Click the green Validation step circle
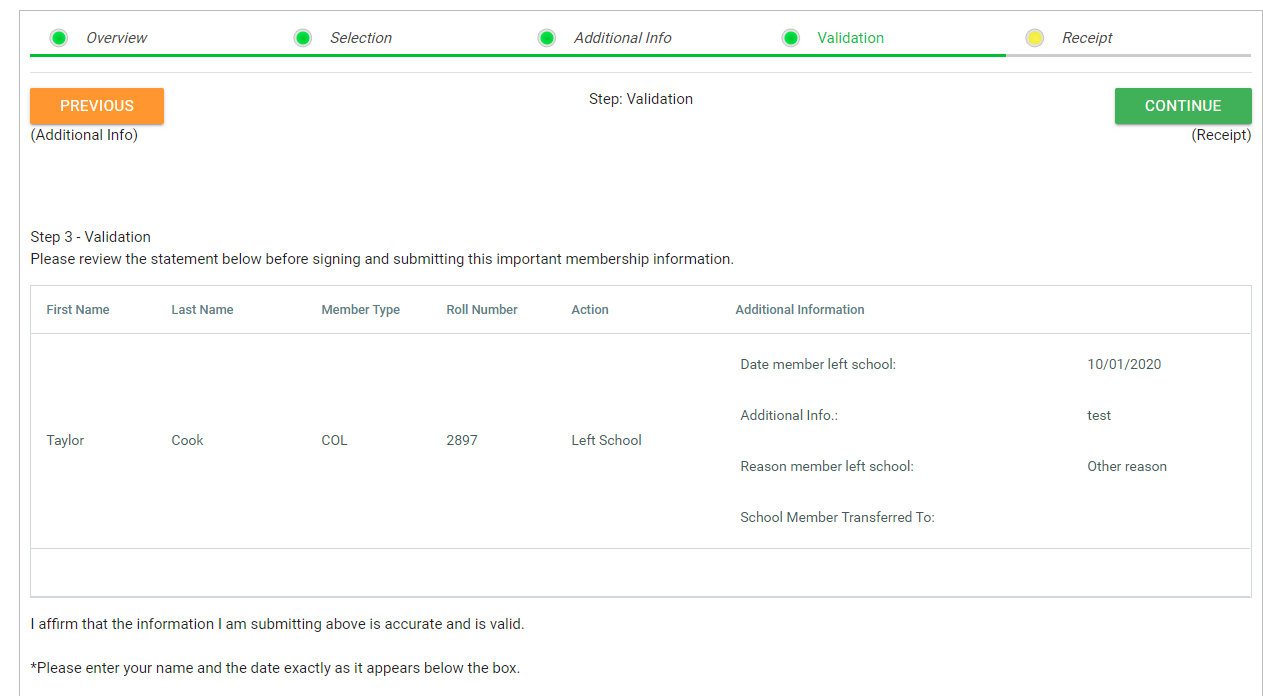This screenshot has height=696, width=1263. tap(791, 38)
